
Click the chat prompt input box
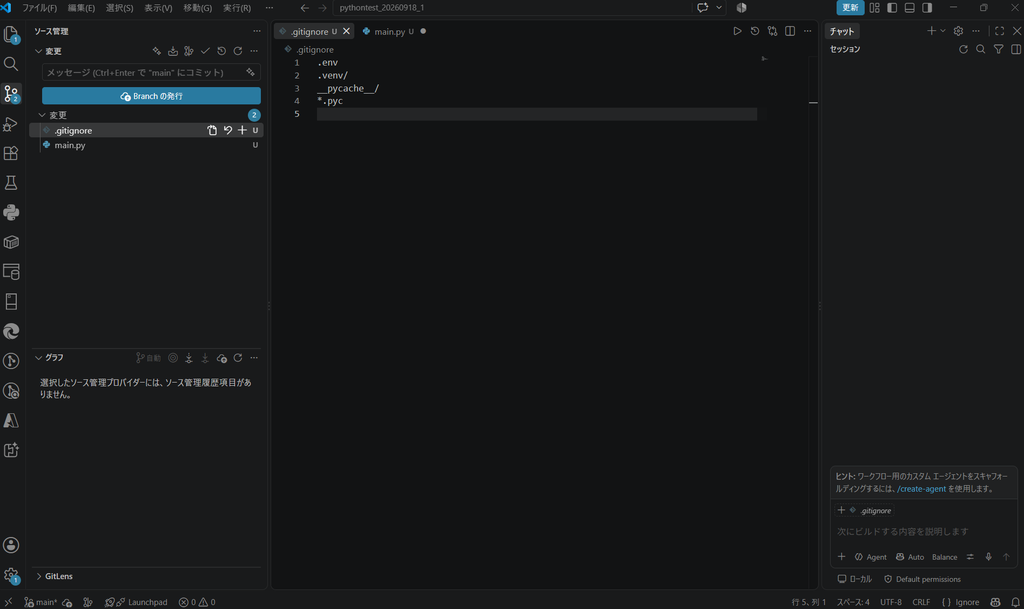923,531
